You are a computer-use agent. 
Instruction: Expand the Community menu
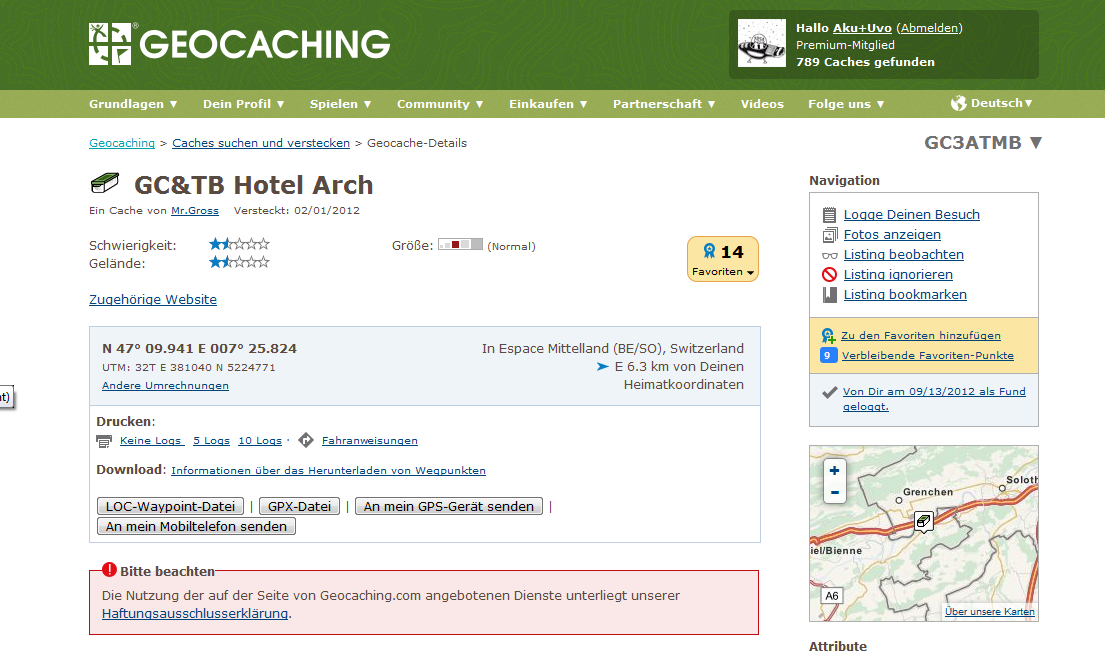[x=440, y=104]
